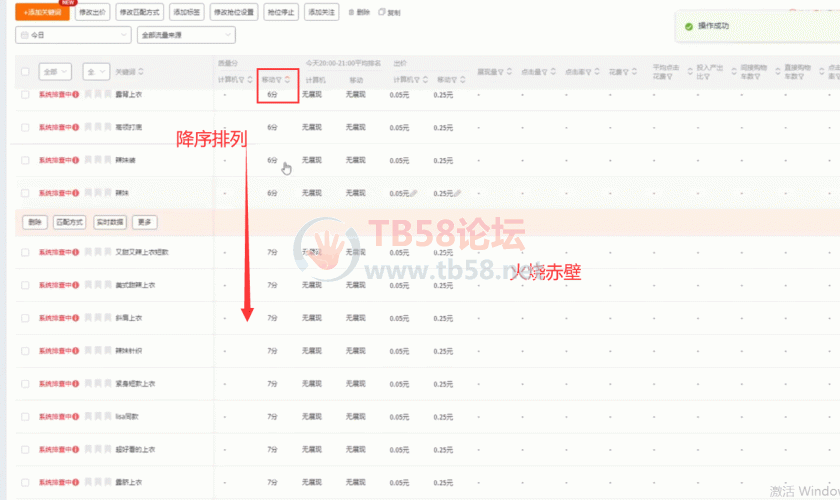
Task: Select checkbox for 斜肩上衣 keyword row
Action: 25,318
